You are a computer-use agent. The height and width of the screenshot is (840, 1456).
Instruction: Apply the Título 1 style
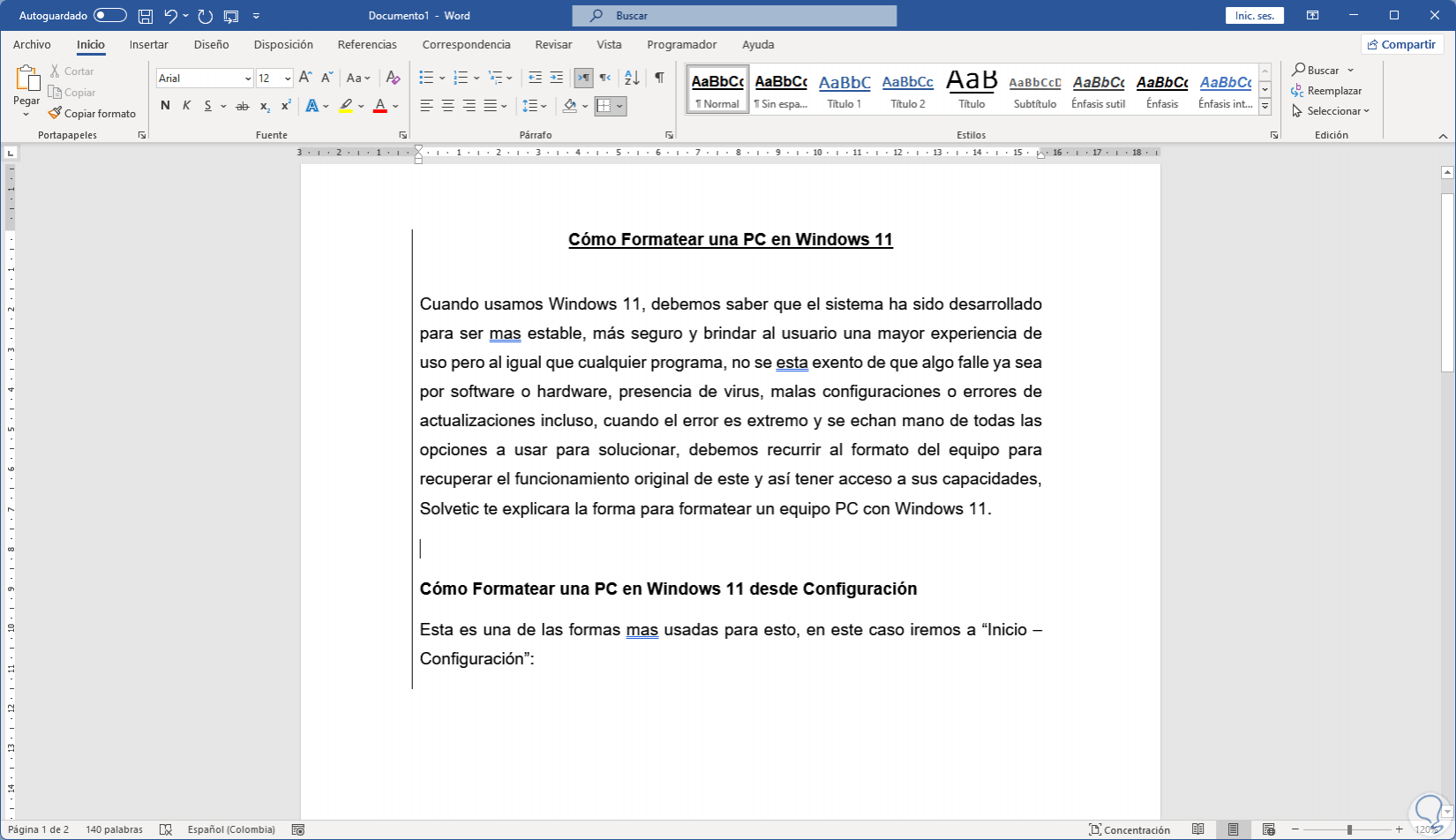tap(844, 90)
